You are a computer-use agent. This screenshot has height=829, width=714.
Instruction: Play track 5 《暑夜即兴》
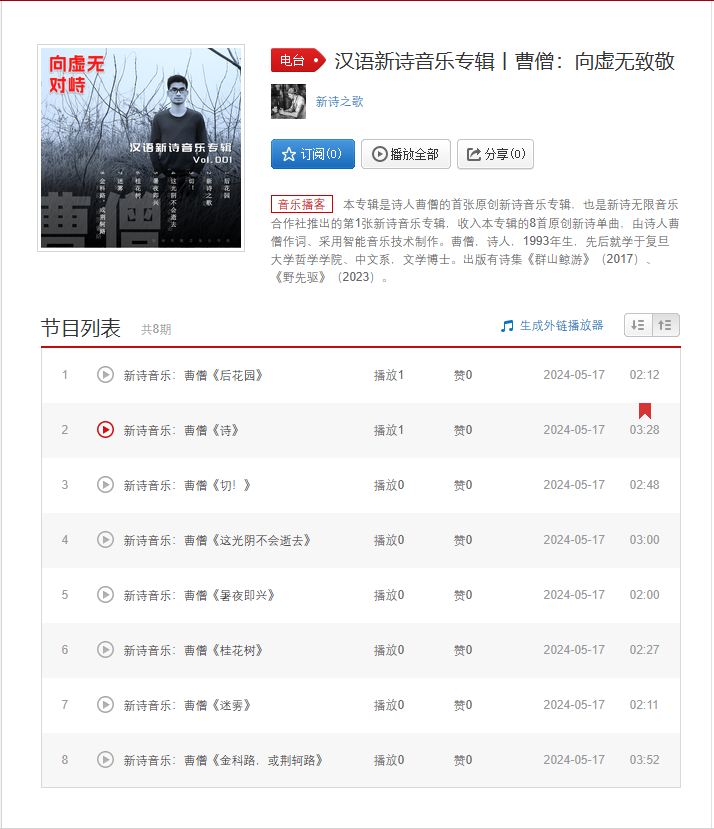tap(105, 595)
